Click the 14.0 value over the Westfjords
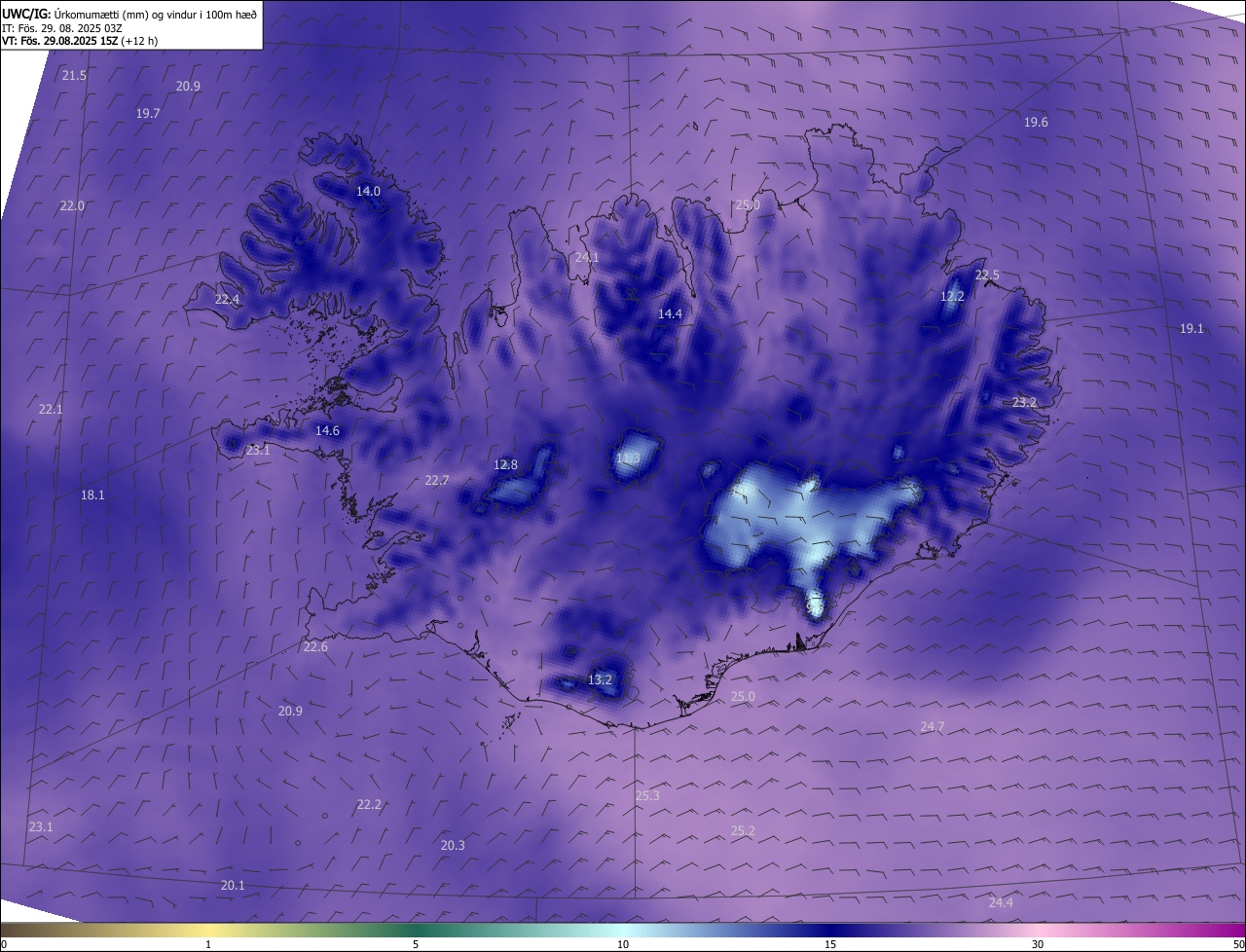The width and height of the screenshot is (1246, 952). click(368, 192)
